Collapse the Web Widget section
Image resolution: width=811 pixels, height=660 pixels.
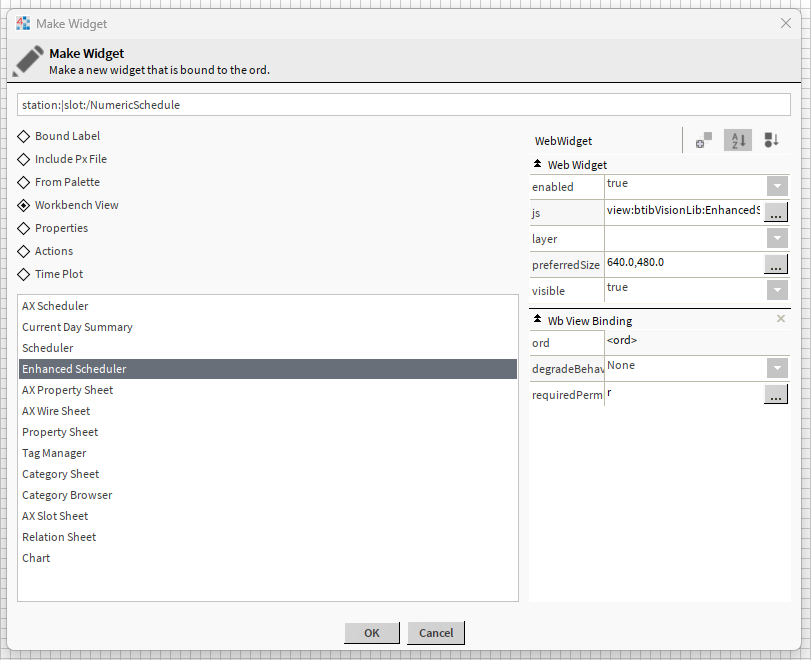(537, 164)
